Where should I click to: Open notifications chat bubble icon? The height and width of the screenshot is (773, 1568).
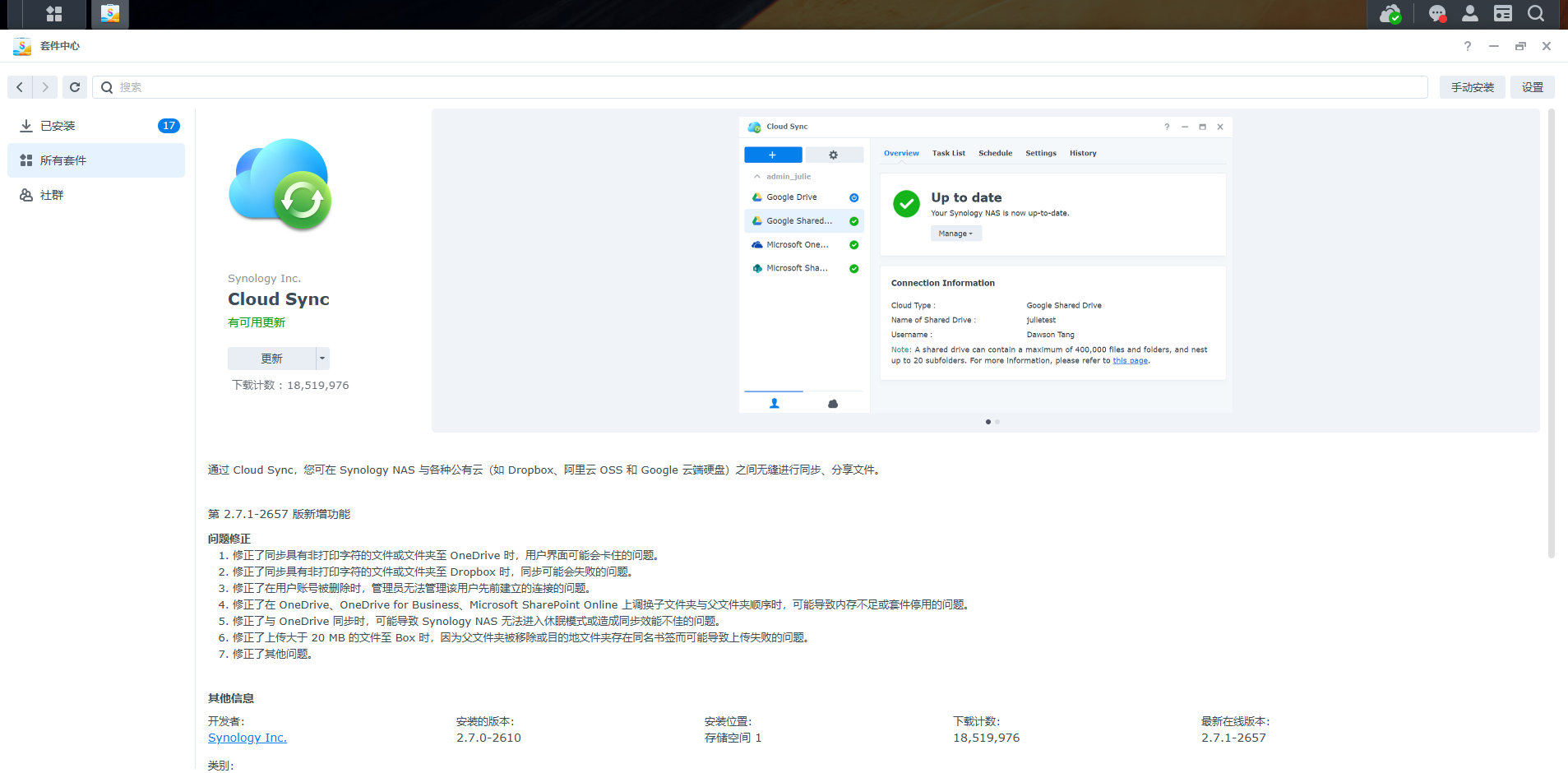click(x=1437, y=14)
